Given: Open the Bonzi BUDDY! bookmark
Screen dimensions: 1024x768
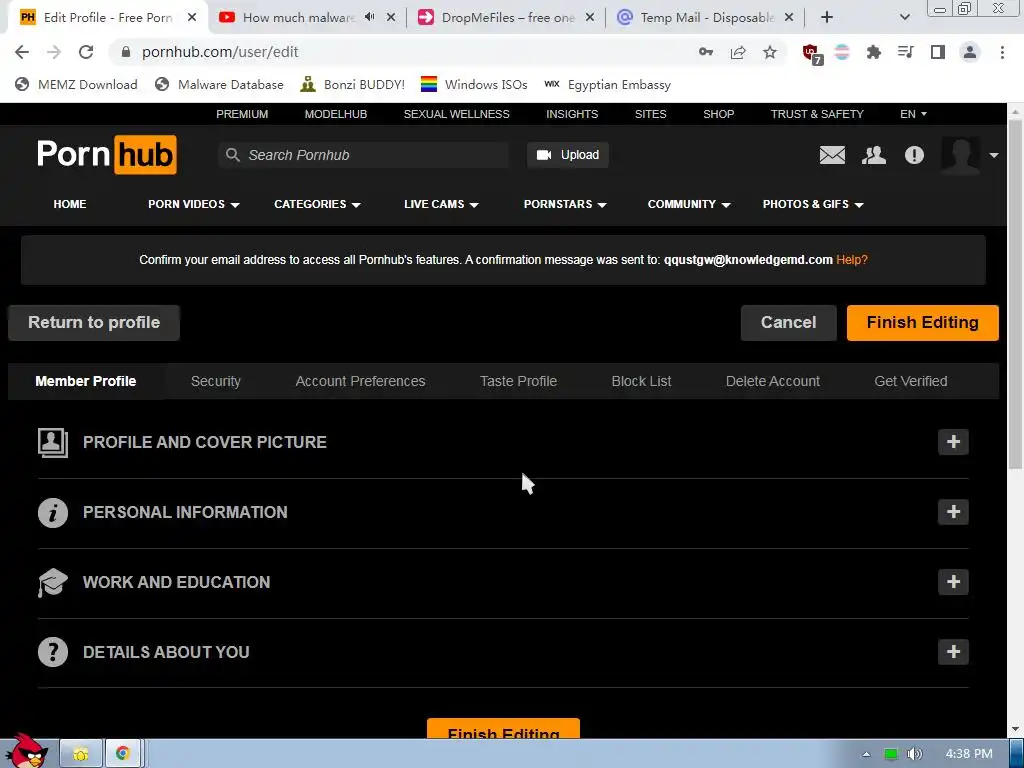Looking at the screenshot, I should [x=352, y=85].
